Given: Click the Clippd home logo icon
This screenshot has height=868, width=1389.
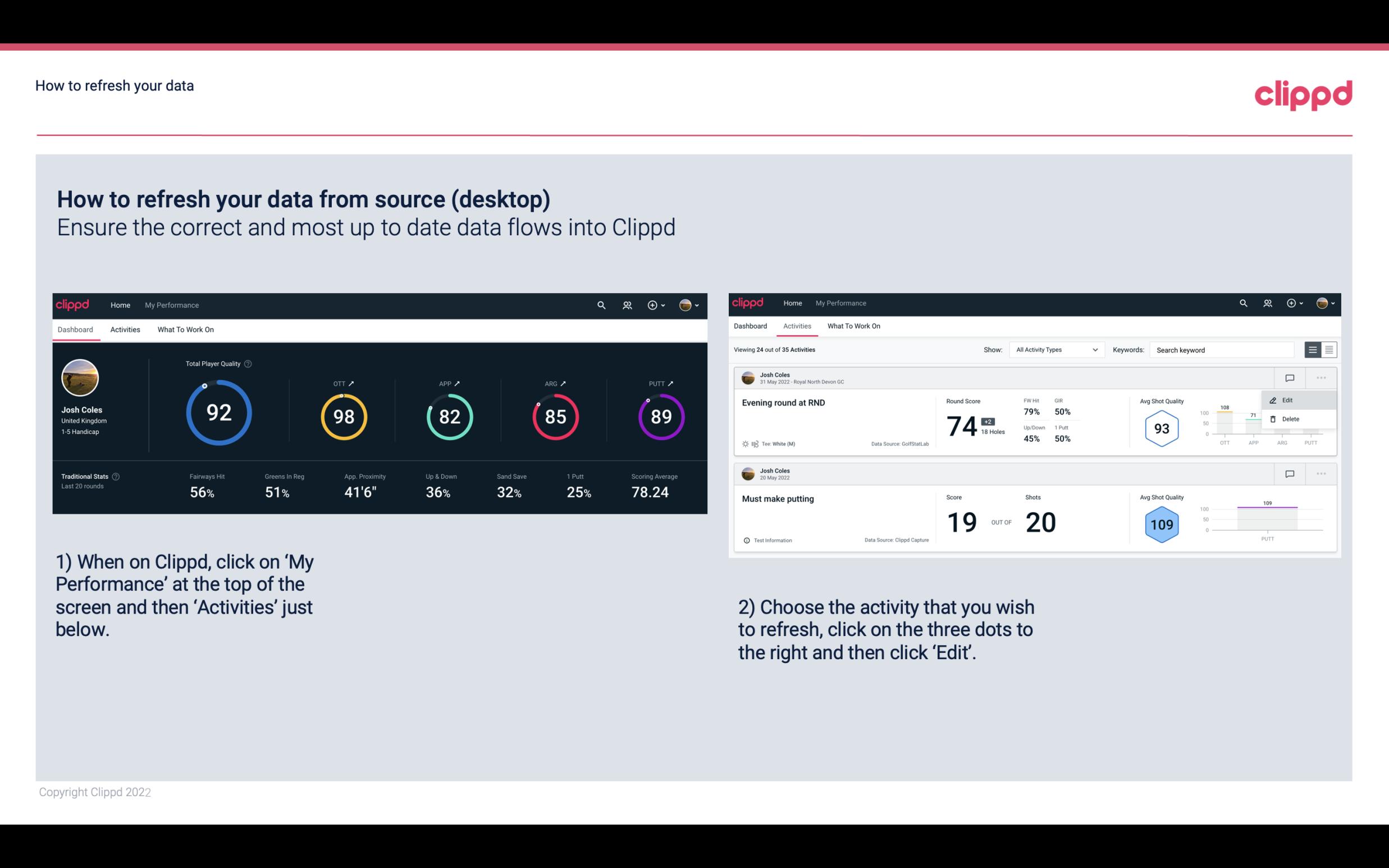Looking at the screenshot, I should click(x=71, y=304).
